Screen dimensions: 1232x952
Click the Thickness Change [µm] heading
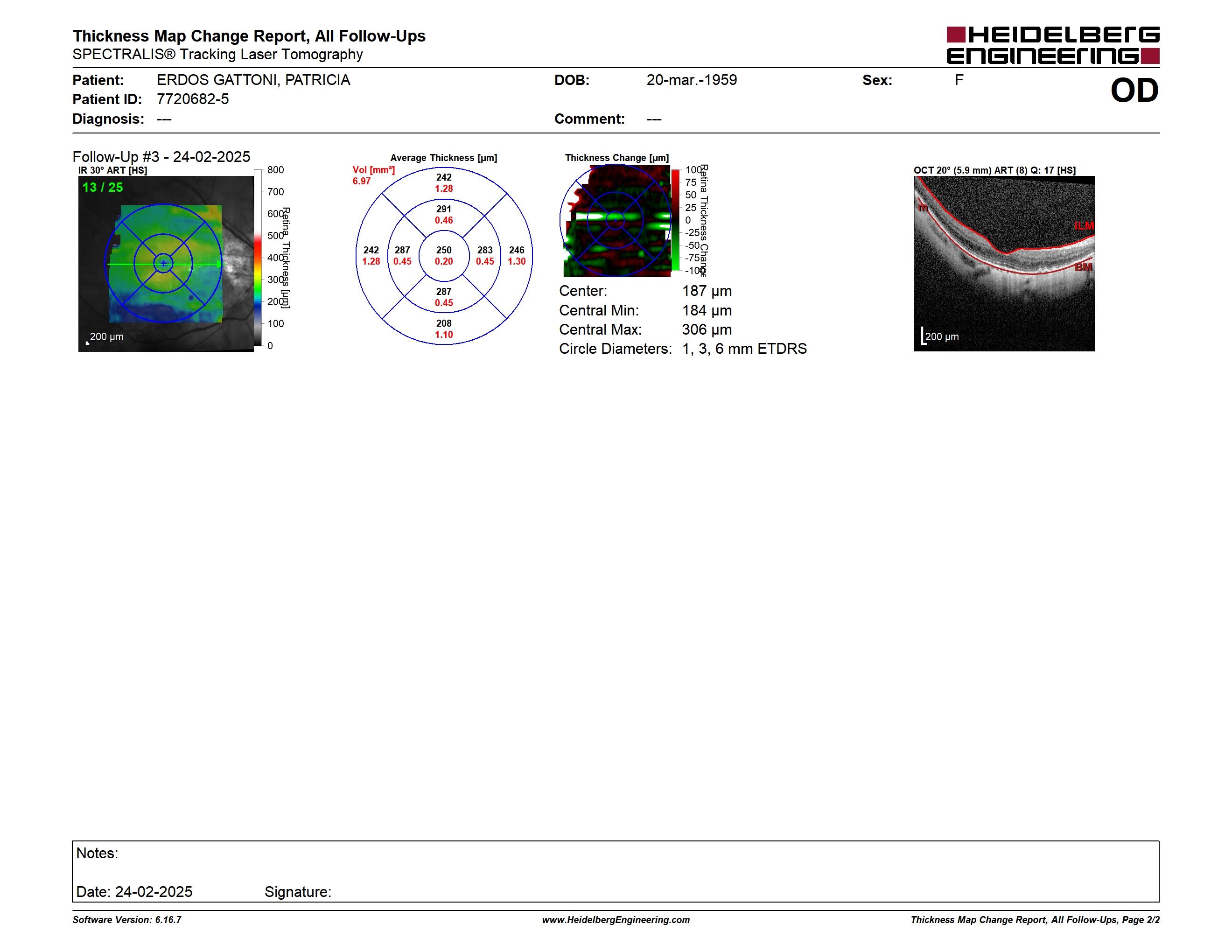(617, 158)
